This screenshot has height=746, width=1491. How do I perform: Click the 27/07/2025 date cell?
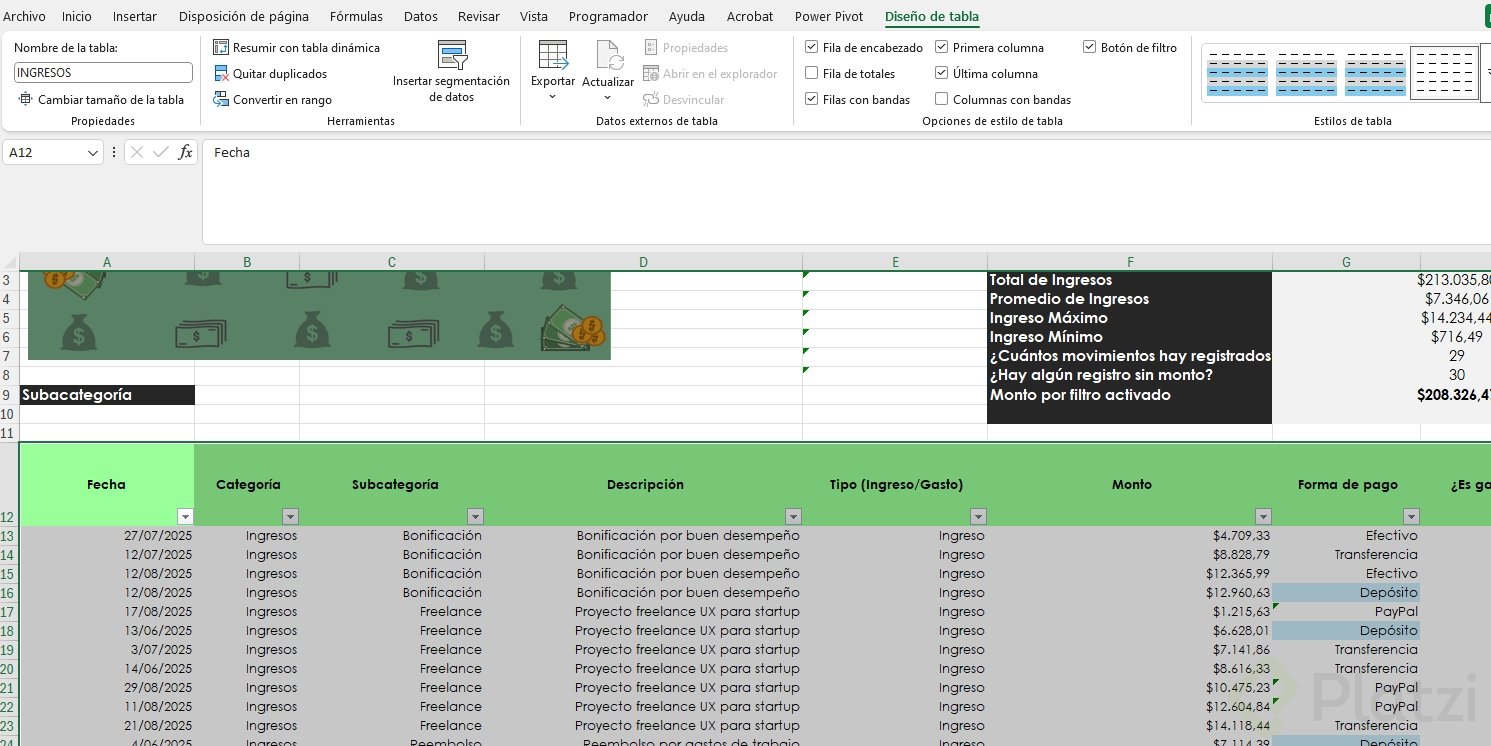click(x=107, y=535)
